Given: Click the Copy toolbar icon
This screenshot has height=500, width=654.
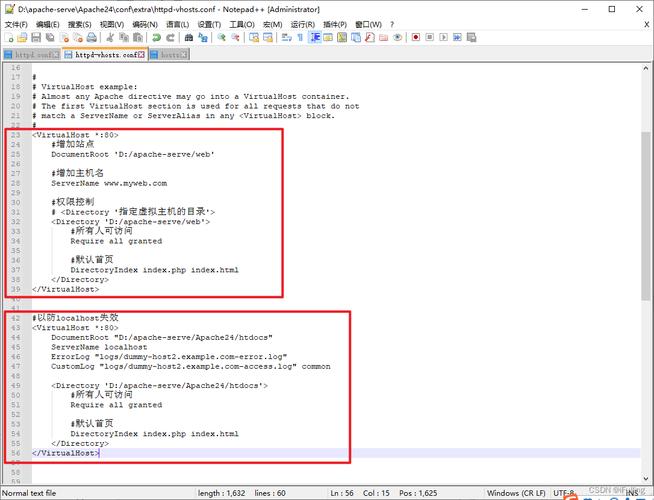Looking at the screenshot, I should click(x=124, y=38).
